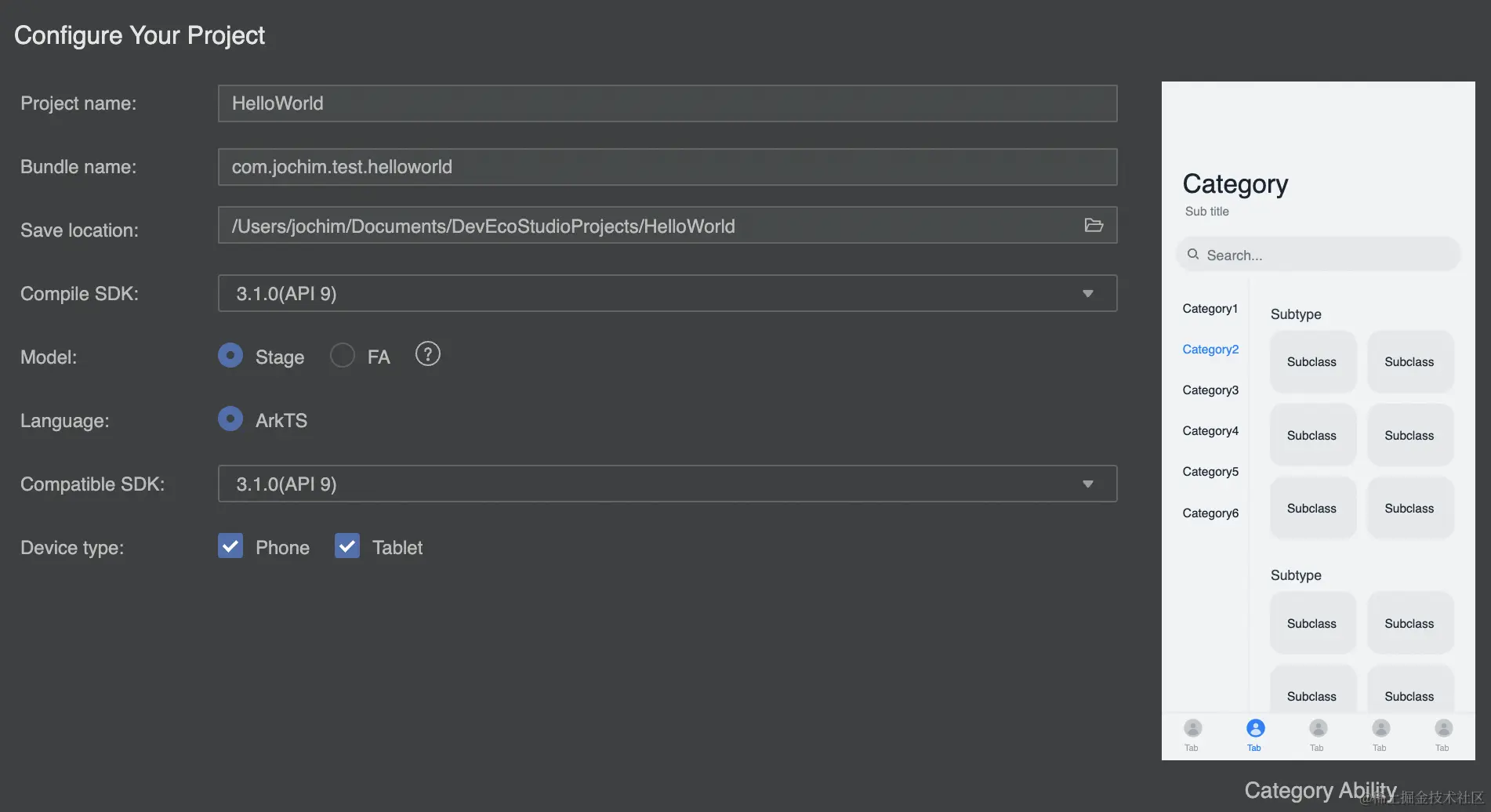This screenshot has width=1491, height=812.
Task: Open folder browser for Save location
Action: [x=1094, y=226]
